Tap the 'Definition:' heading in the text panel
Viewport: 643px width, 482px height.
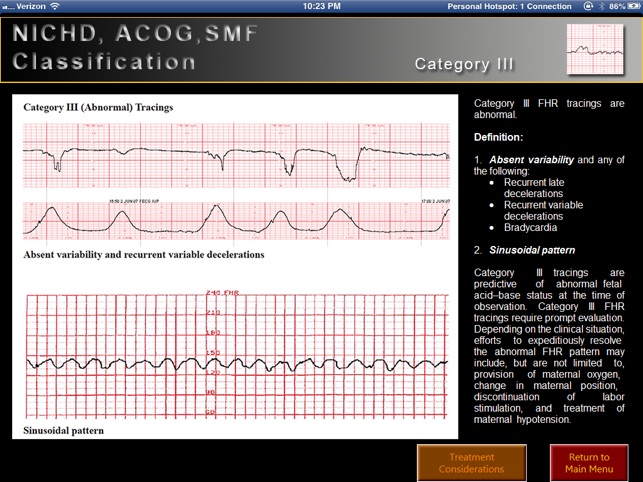pyautogui.click(x=498, y=137)
